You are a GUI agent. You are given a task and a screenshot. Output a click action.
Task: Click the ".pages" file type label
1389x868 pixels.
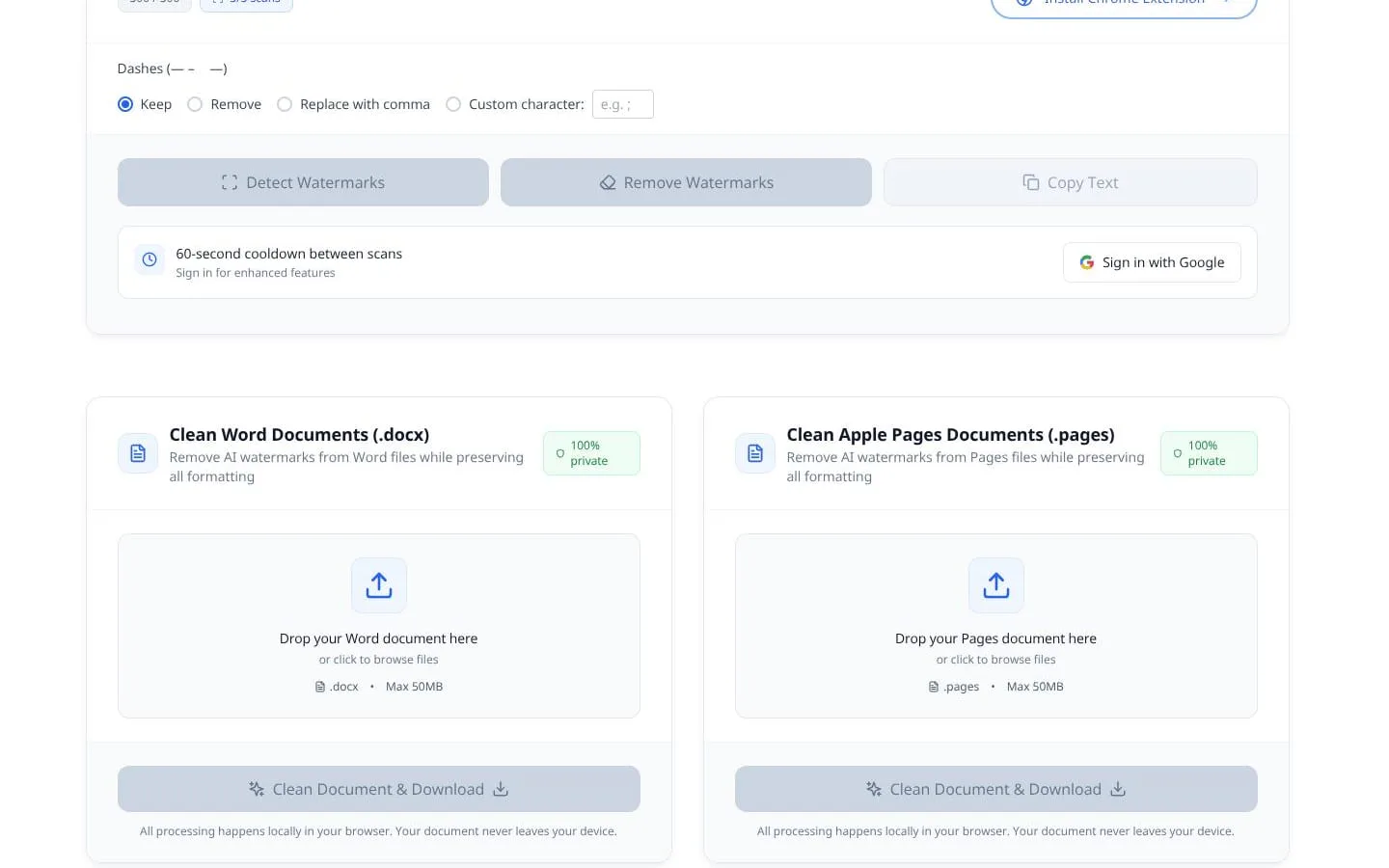(x=961, y=687)
